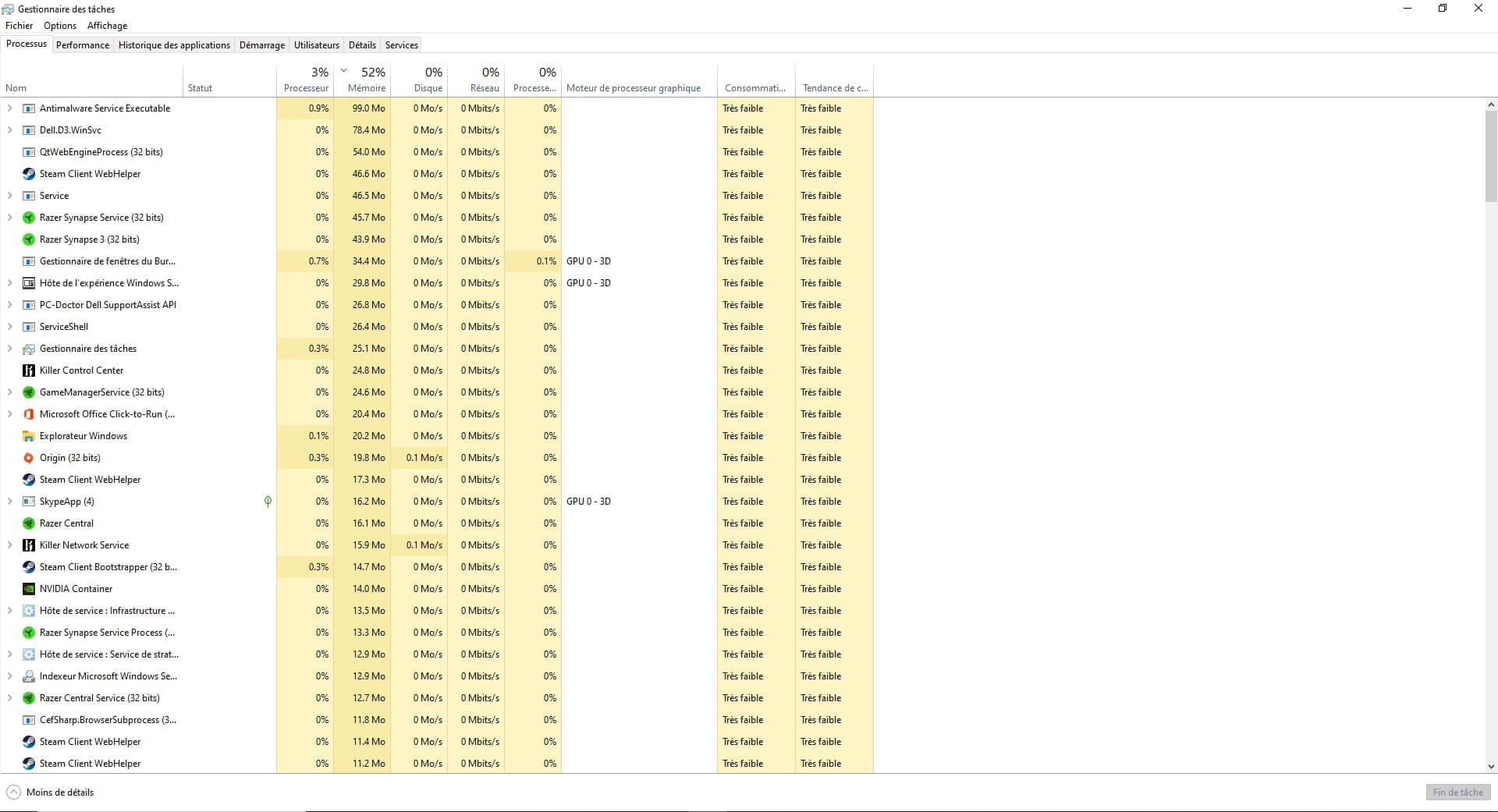Open the Options menu
1498x812 pixels.
pyautogui.click(x=60, y=26)
